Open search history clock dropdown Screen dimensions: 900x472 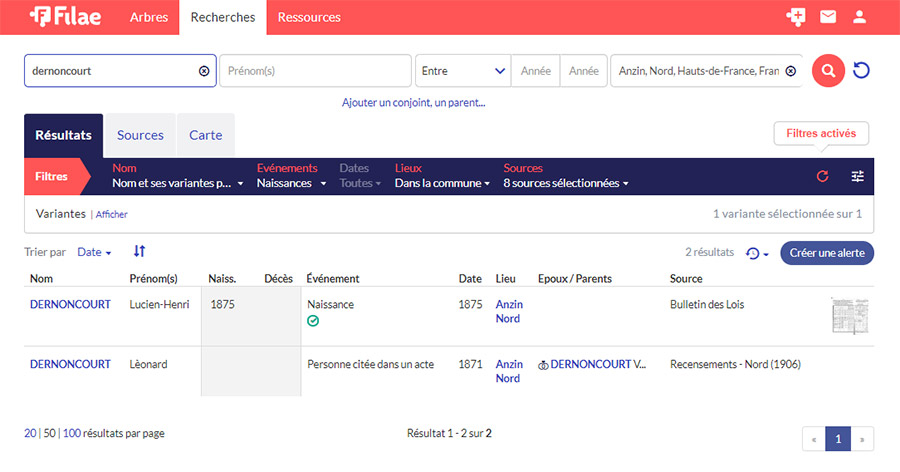click(757, 253)
